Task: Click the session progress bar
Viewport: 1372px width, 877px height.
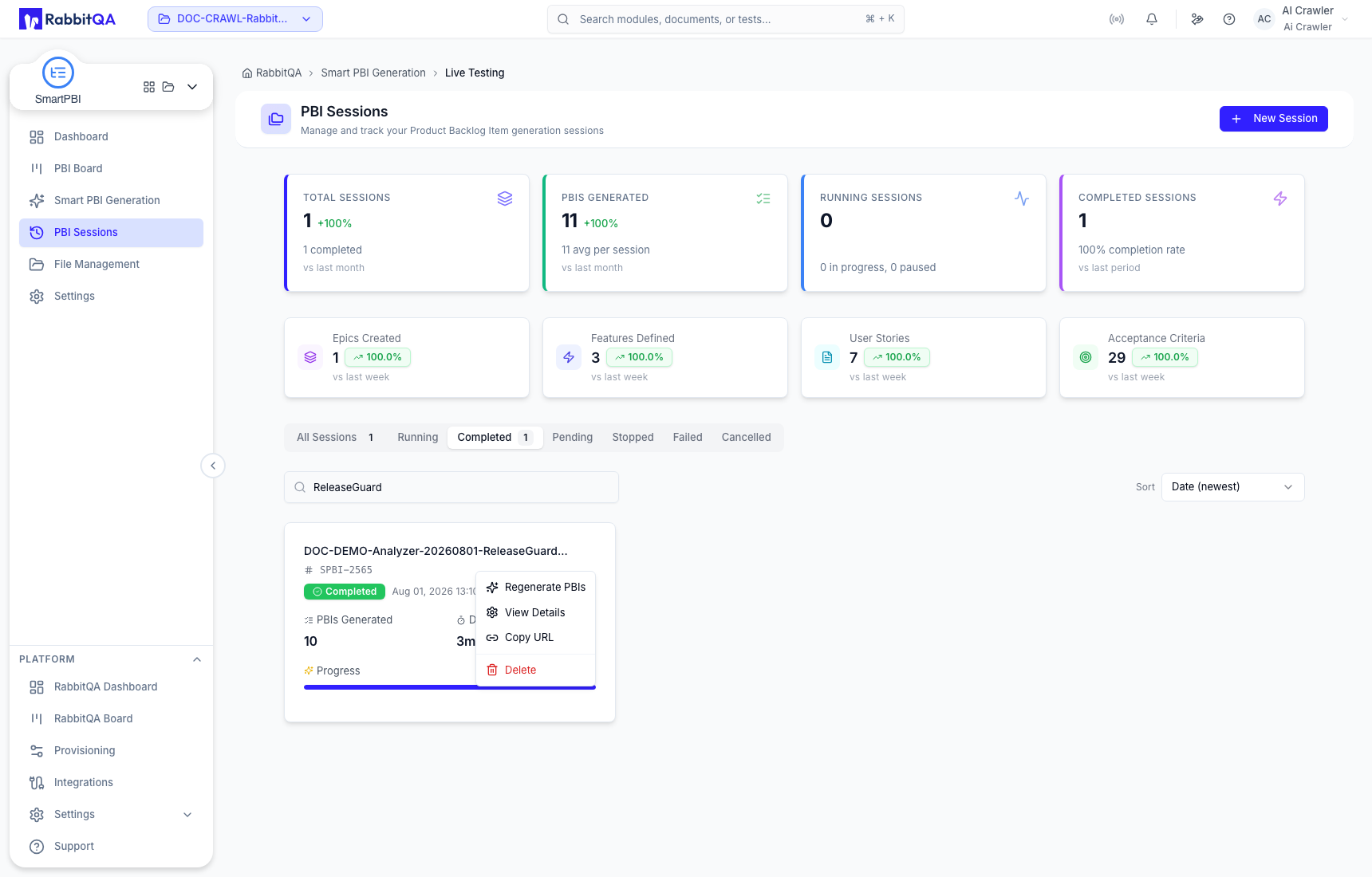Action: 450,687
